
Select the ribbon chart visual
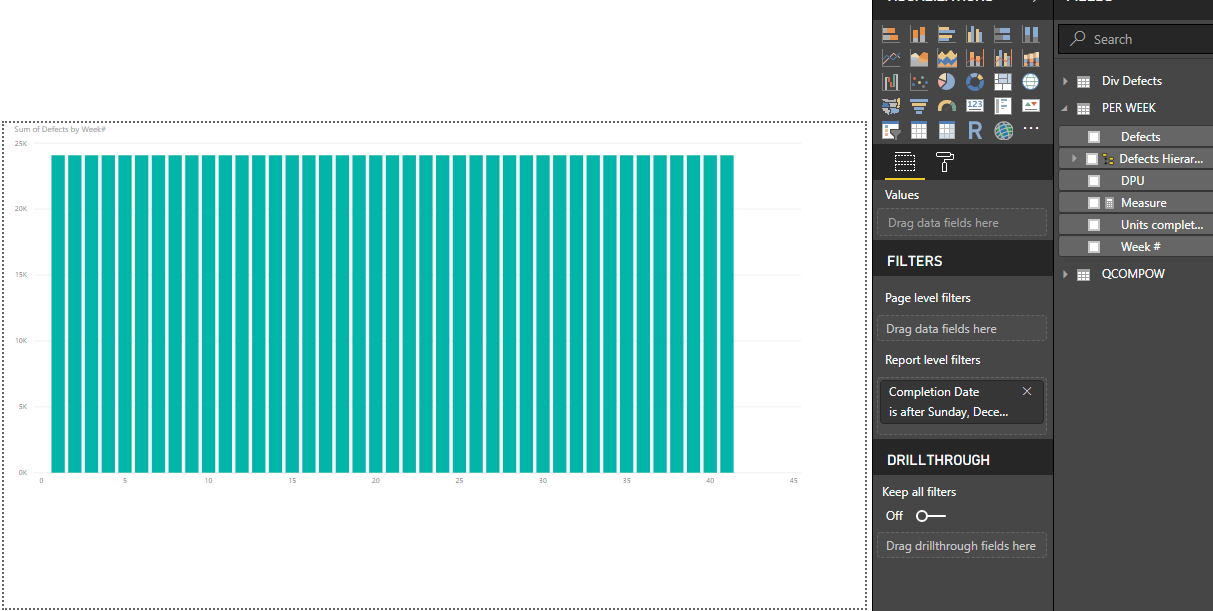click(1030, 58)
